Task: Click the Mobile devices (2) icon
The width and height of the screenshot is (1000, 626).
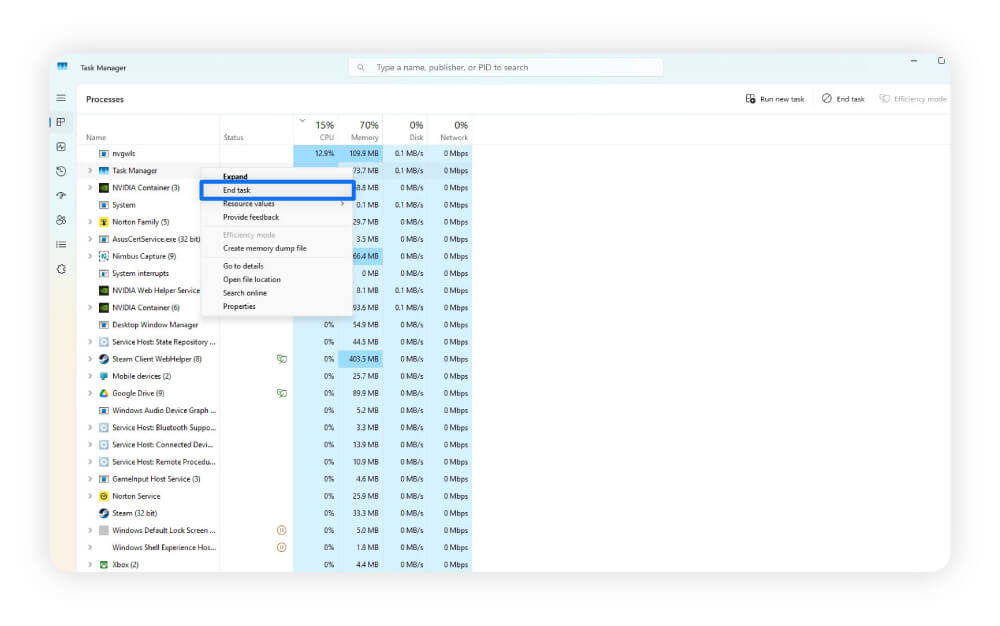Action: (x=103, y=376)
